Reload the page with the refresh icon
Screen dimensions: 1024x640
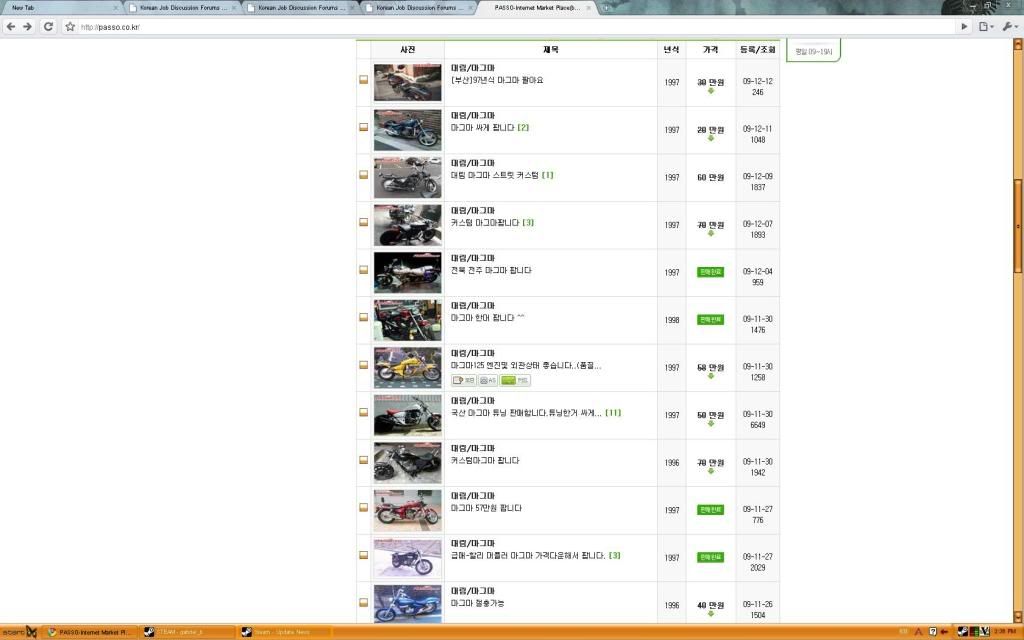click(48, 27)
